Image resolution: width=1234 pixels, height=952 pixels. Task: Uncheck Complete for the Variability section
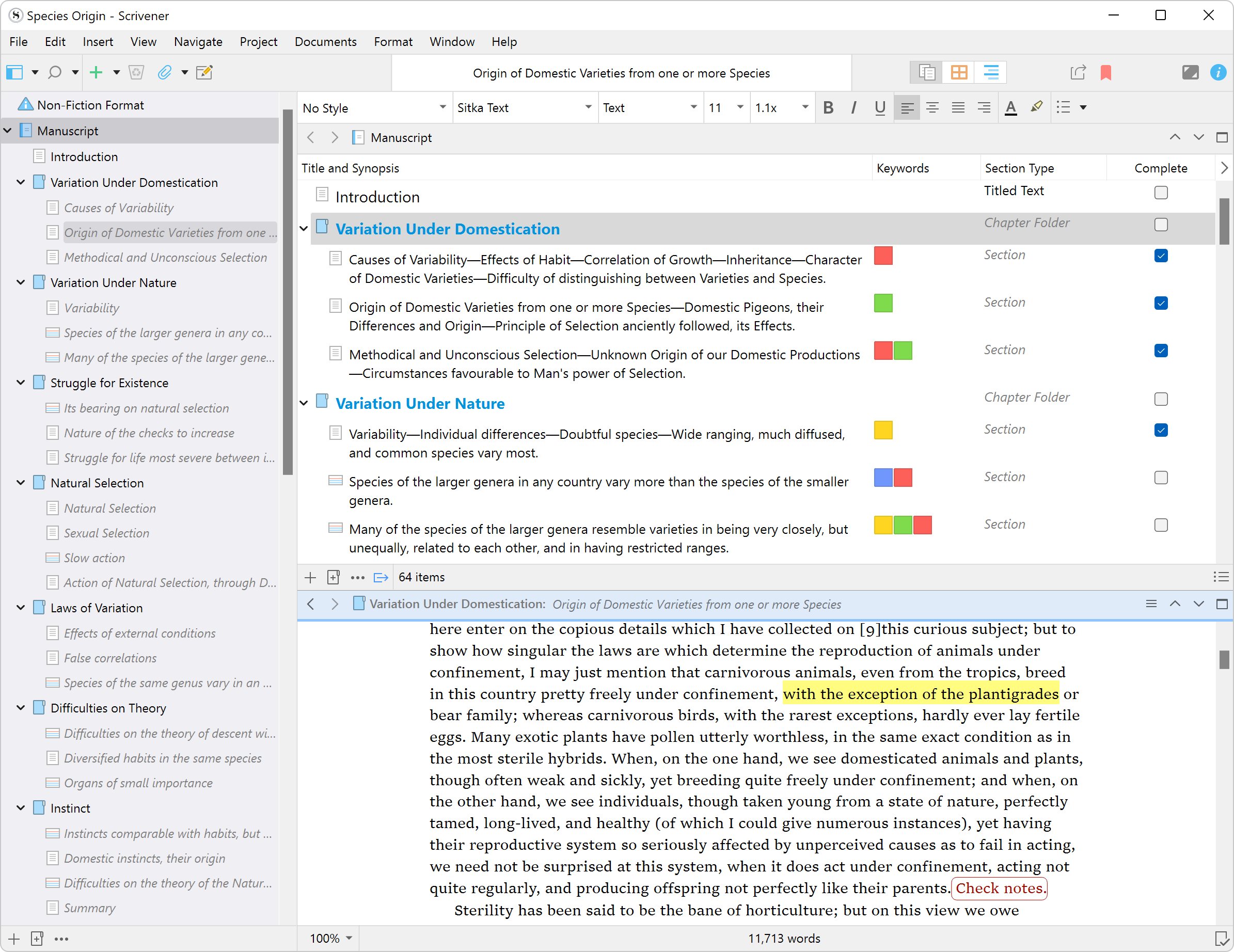[x=1161, y=430]
